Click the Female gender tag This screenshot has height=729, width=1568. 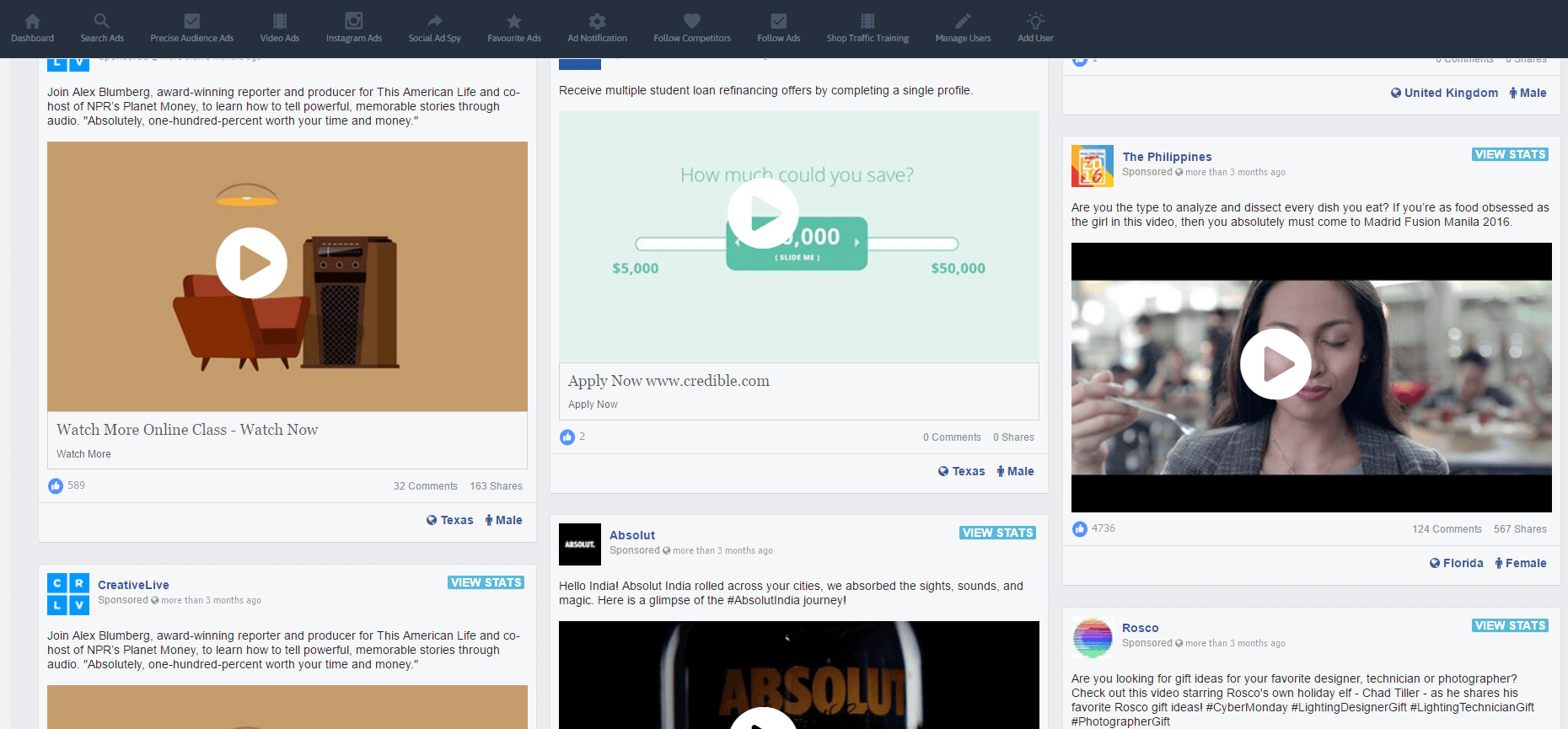(1521, 563)
